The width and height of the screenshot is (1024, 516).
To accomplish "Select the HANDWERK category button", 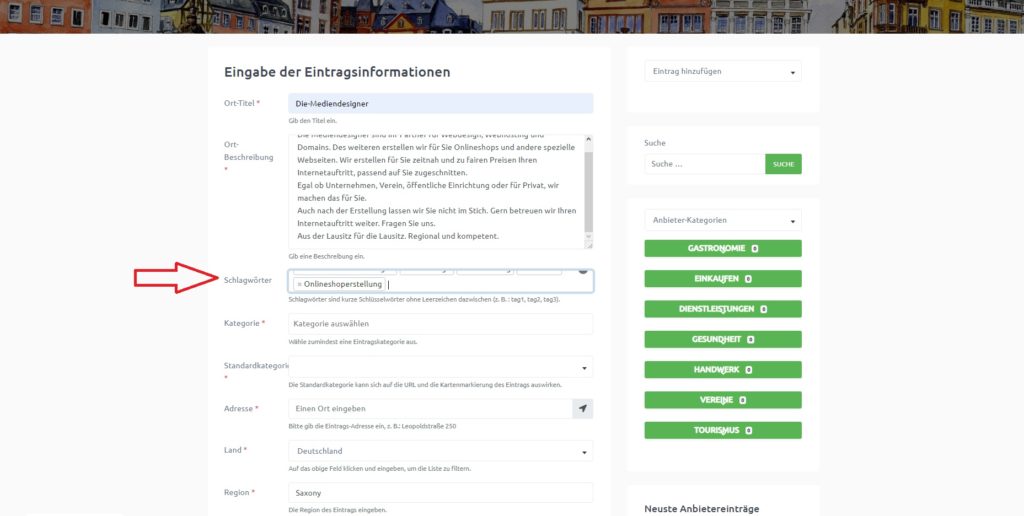I will pyautogui.click(x=722, y=370).
